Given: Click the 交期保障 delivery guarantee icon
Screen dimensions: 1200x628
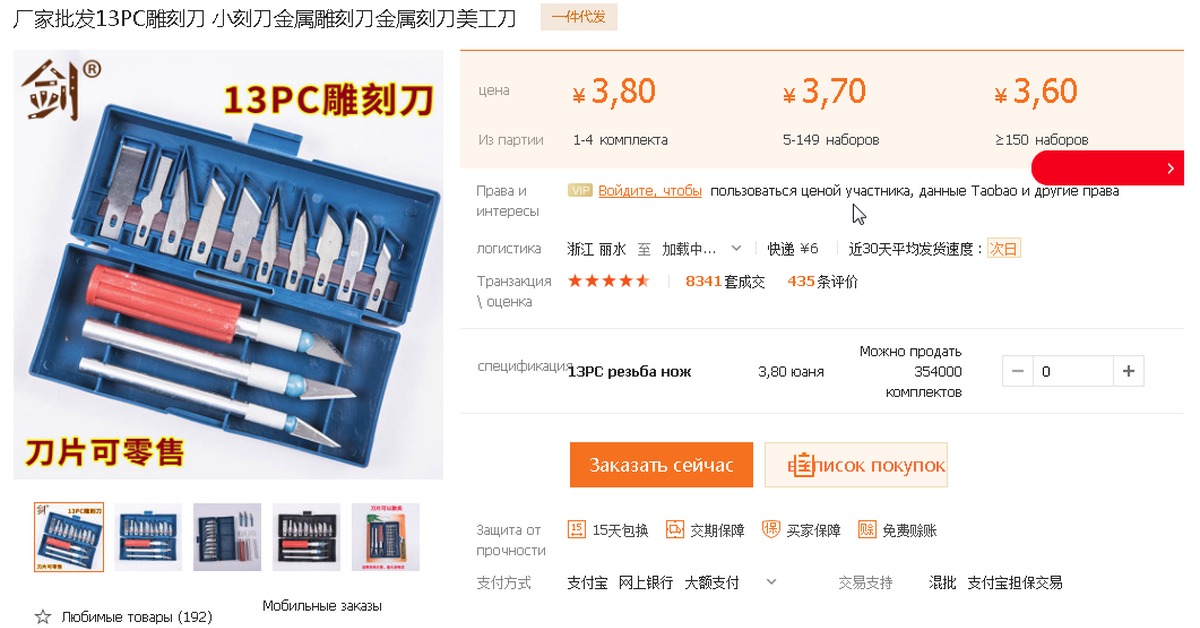Looking at the screenshot, I should point(675,530).
